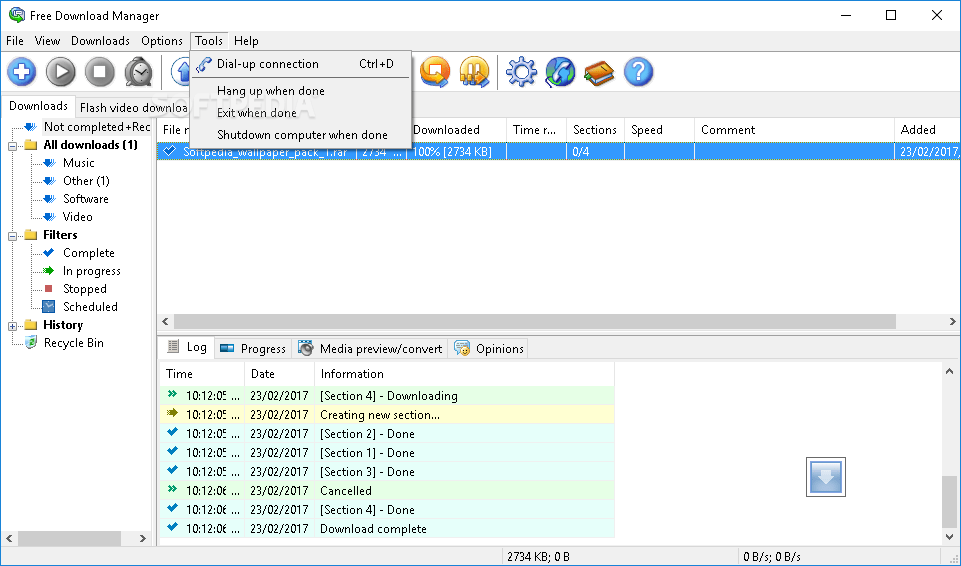961x566 pixels.
Task: Click green arrow icon beside In progress
Action: (x=49, y=271)
